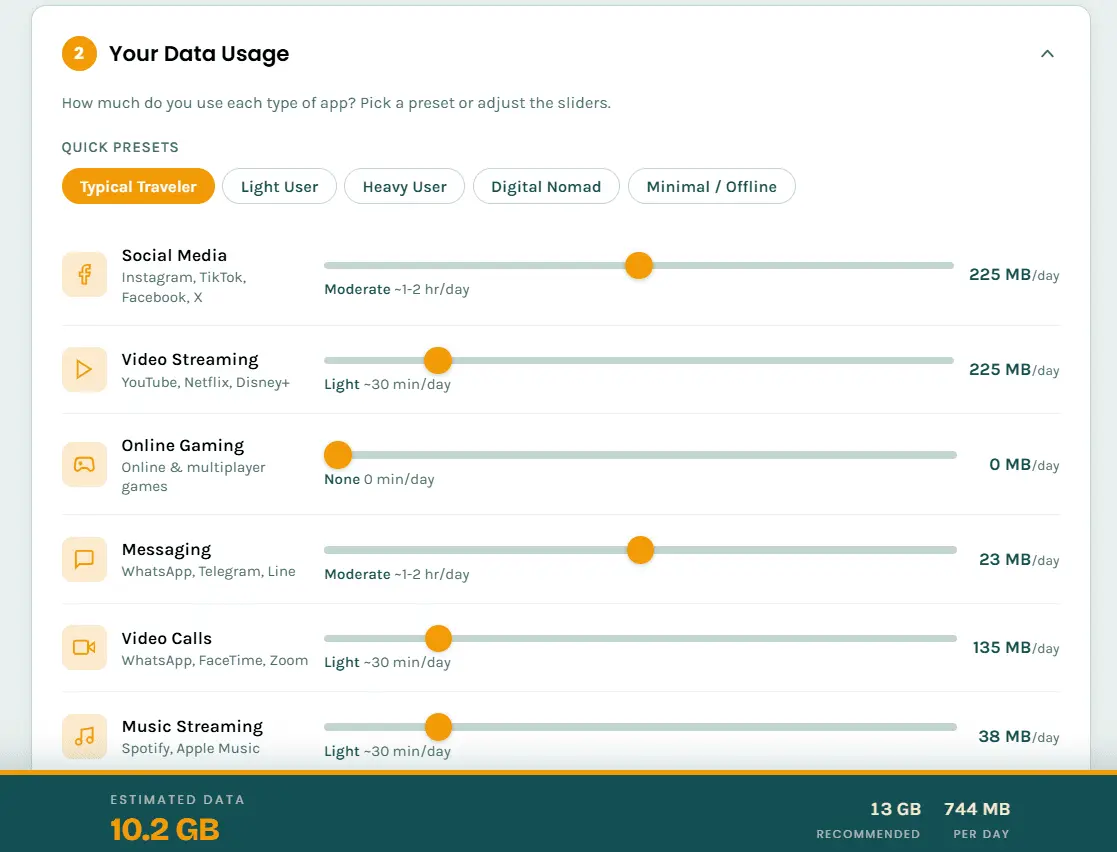Viewport: 1117px width, 852px height.
Task: Click Video Calls' 'Light ~30 min/day' label
Action: pyautogui.click(x=388, y=663)
